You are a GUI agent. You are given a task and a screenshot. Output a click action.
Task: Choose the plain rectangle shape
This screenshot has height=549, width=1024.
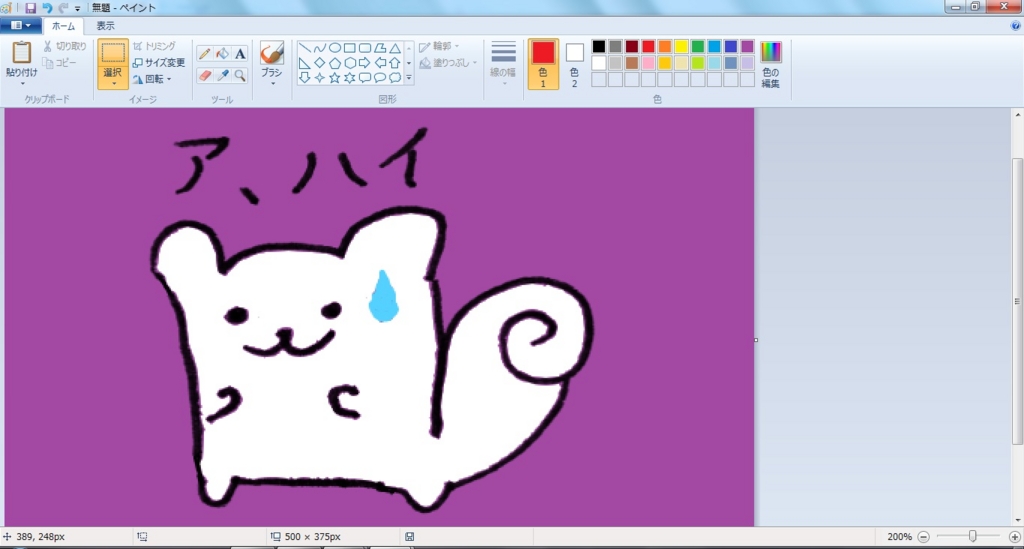click(x=349, y=48)
